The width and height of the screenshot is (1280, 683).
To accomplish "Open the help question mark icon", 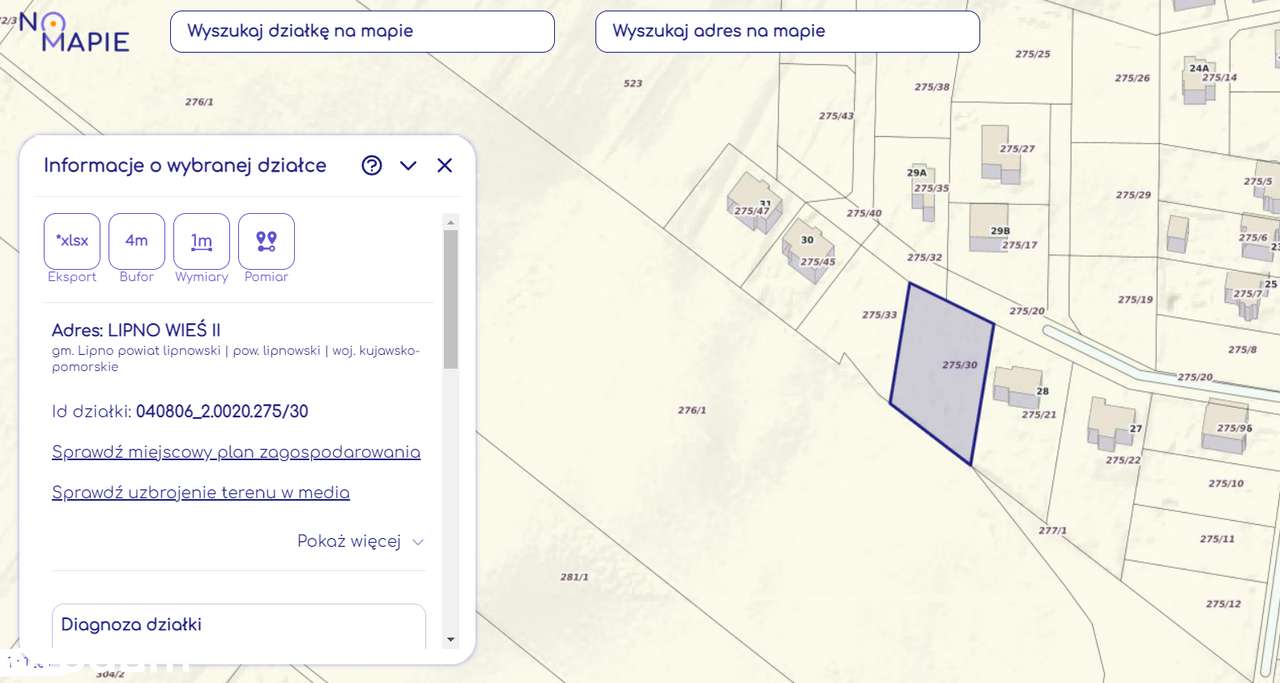I will (x=372, y=165).
